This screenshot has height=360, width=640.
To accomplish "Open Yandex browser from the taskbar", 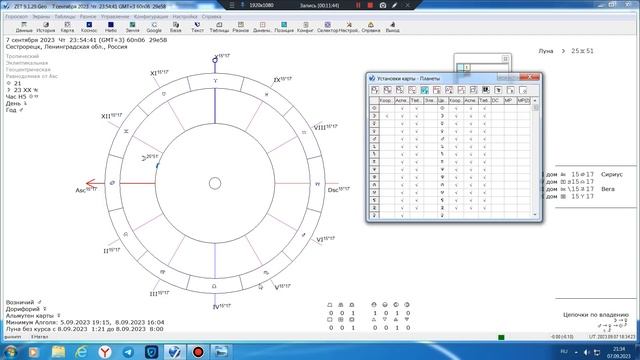I will pyautogui.click(x=105, y=352).
